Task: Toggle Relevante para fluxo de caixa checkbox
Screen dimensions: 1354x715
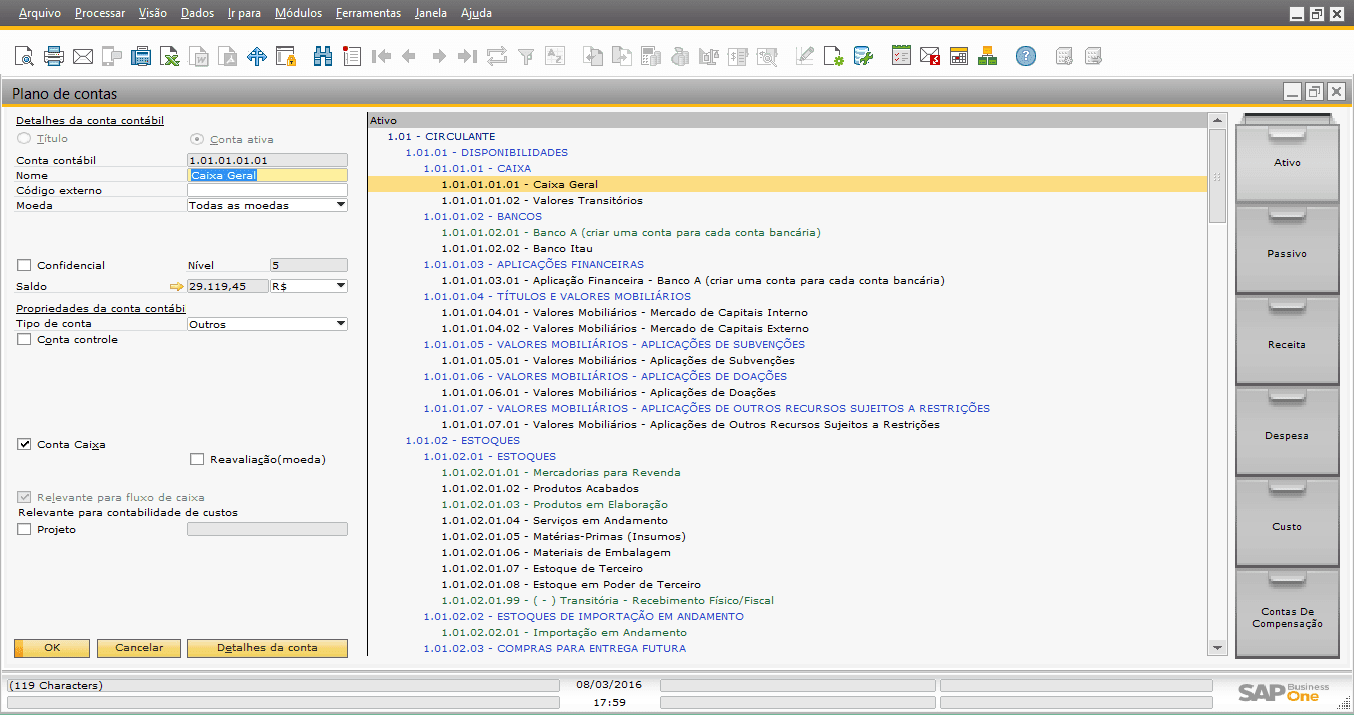Action: click(24, 497)
